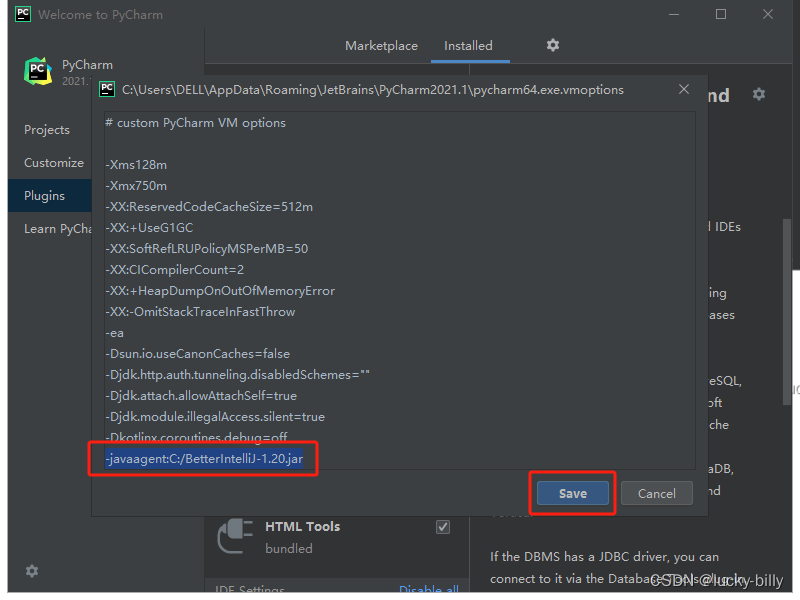Click the kotlinx.coroutines.debug=off line
This screenshot has width=800, height=600.
(196, 437)
